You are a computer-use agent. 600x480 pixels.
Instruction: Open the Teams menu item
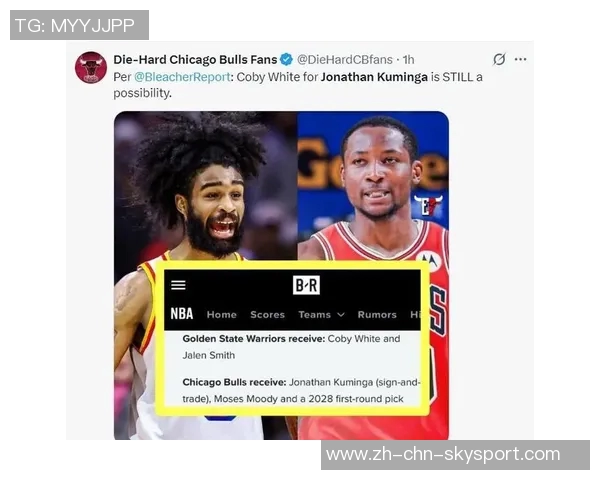click(315, 315)
